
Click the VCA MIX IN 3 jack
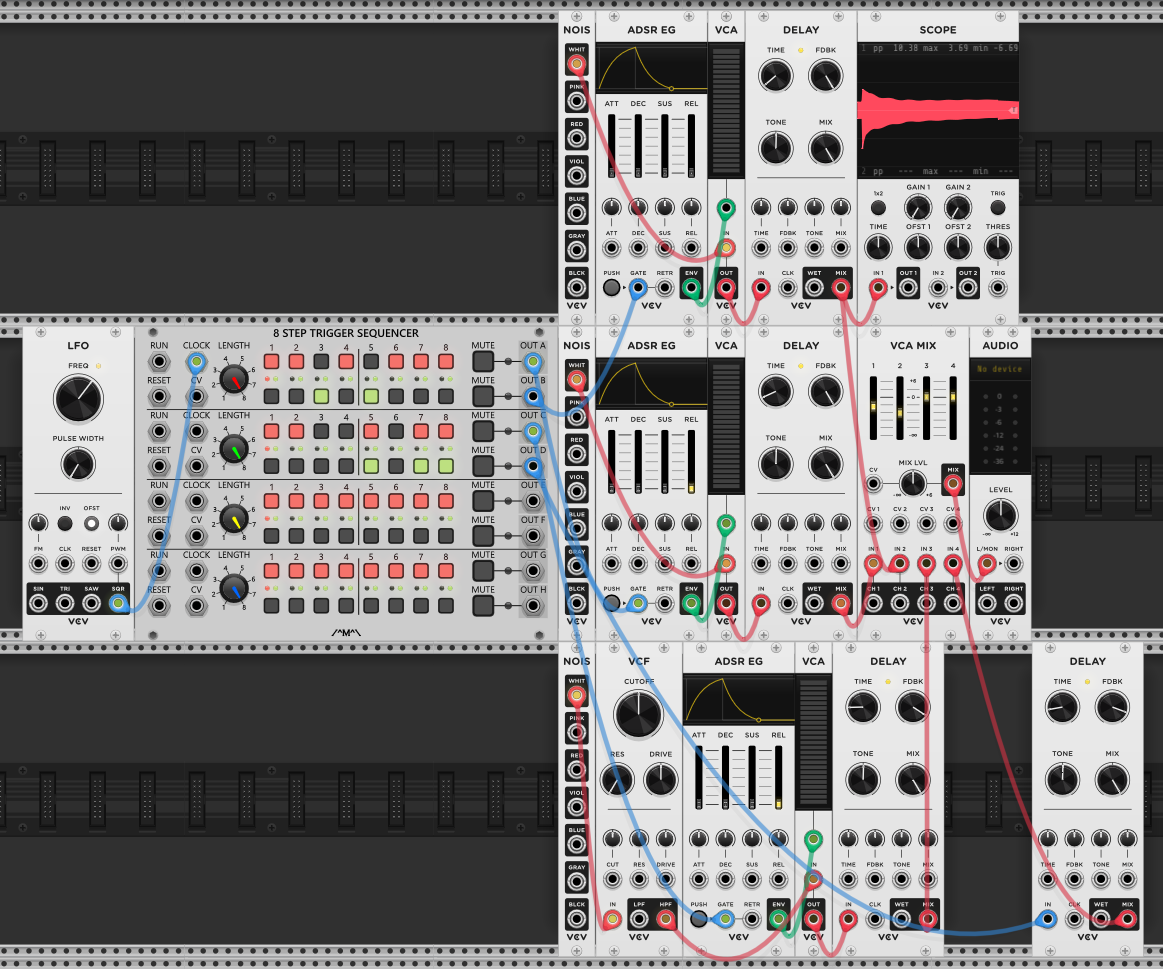(926, 564)
